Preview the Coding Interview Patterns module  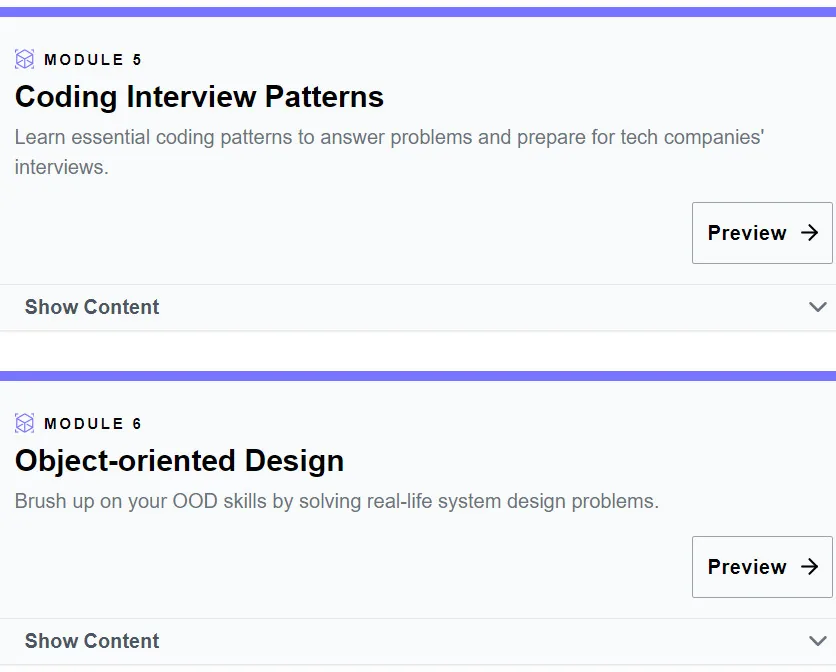click(x=762, y=233)
